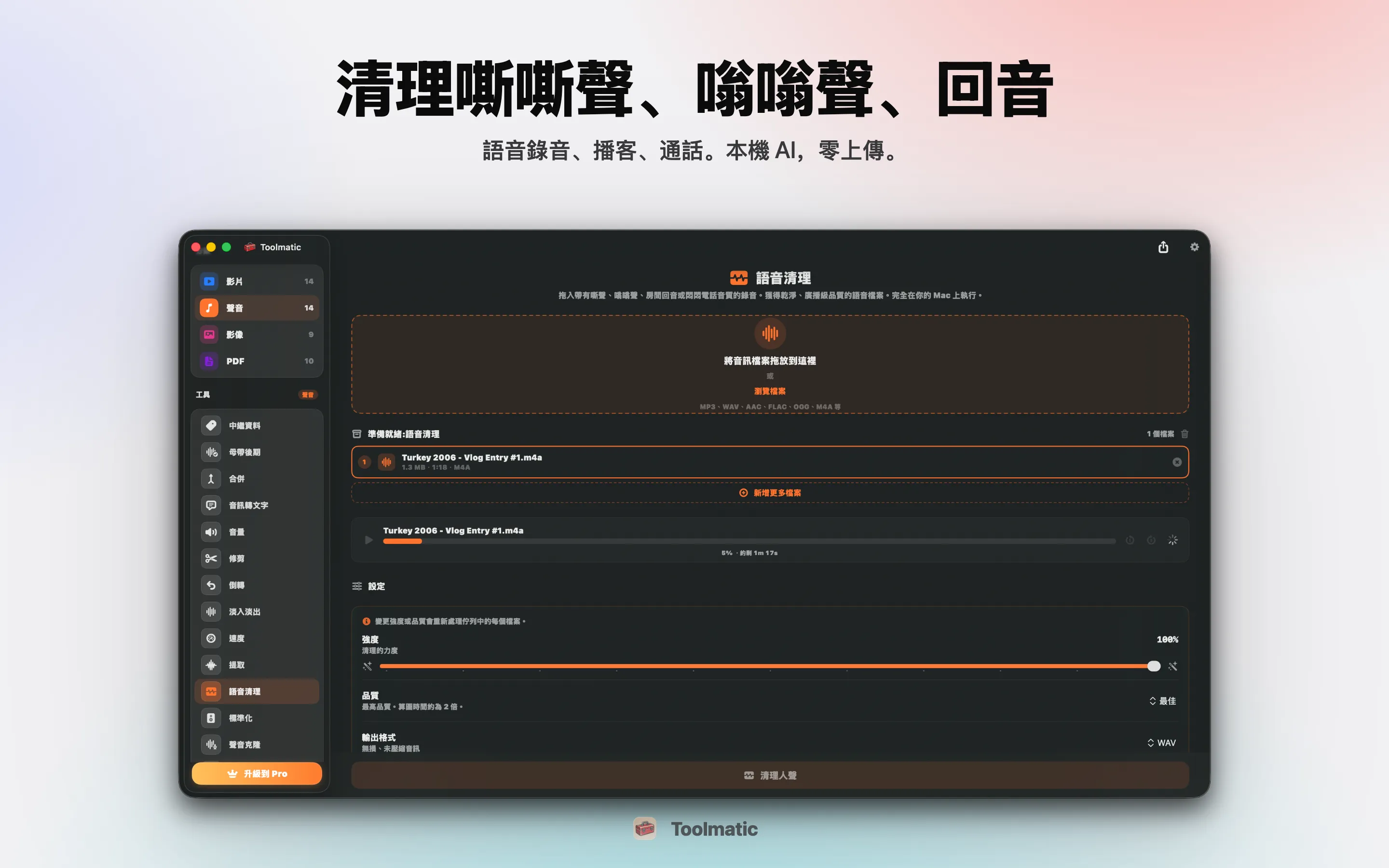Click the second skip icon in player

coord(1151,540)
